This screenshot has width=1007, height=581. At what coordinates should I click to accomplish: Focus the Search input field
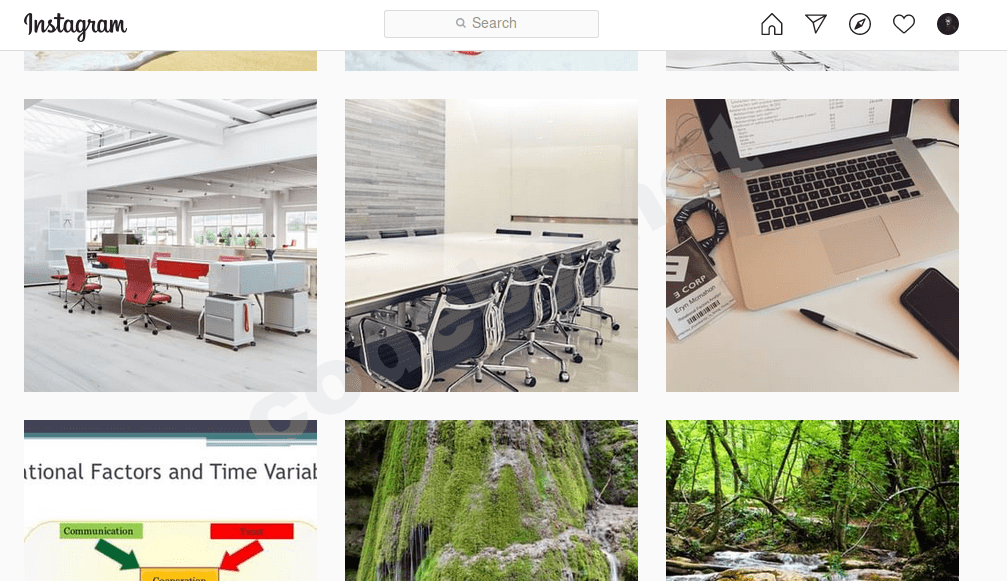pos(491,24)
